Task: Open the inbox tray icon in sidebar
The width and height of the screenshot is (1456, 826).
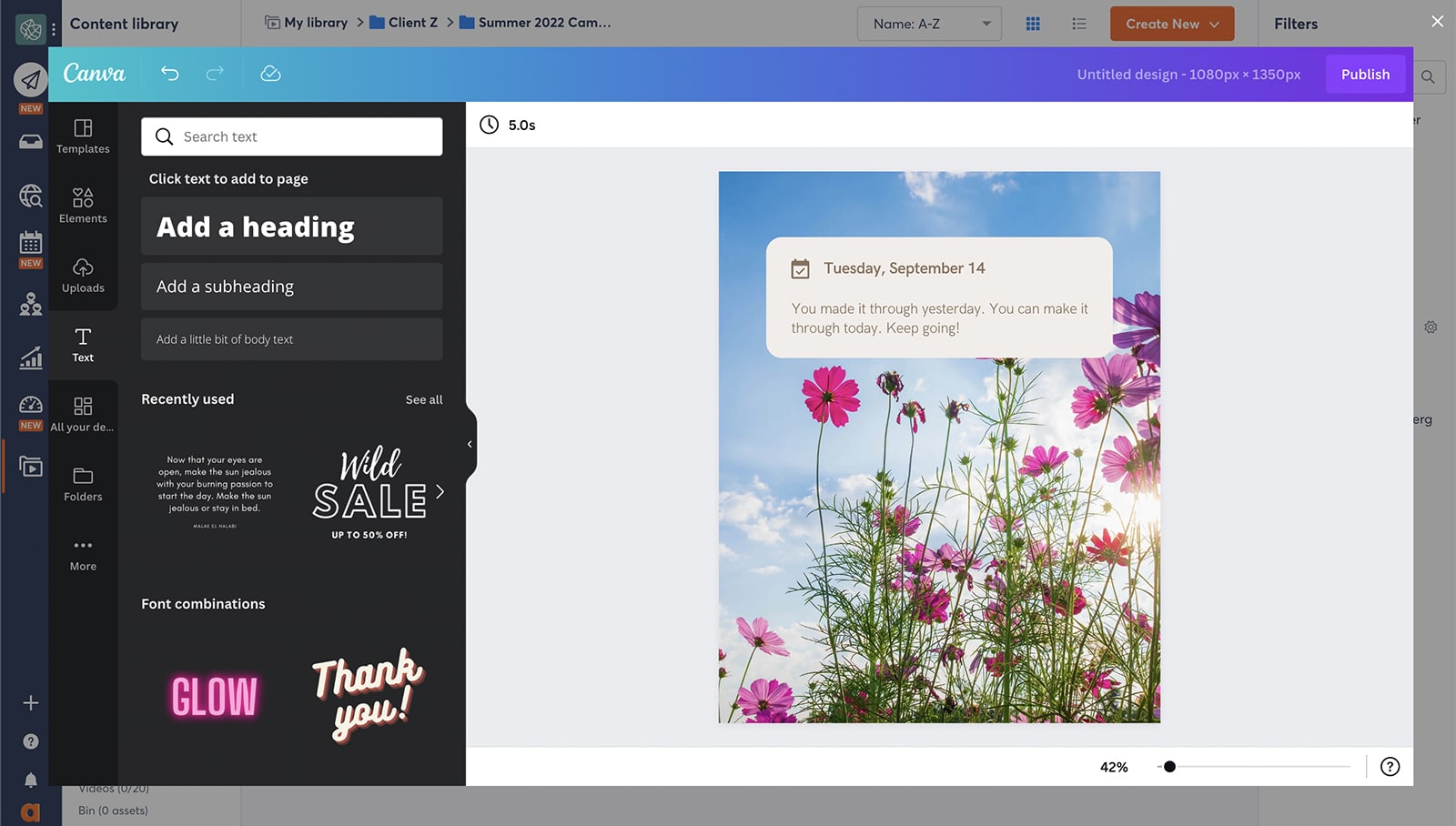Action: pos(31,142)
